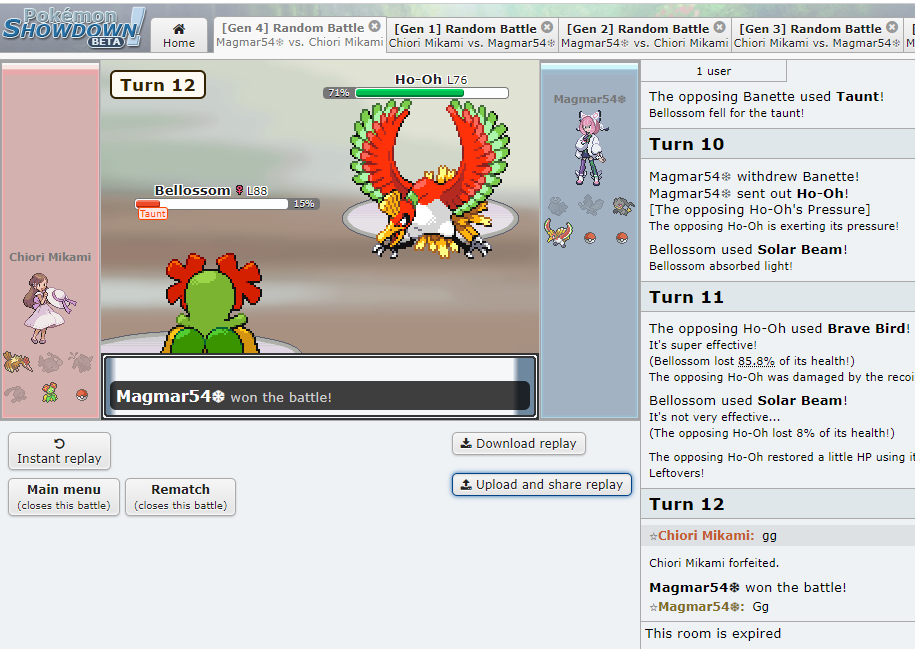Close the Gen 3 Random Battle tab
Image resolution: width=915 pixels, height=649 pixels.
[892, 28]
